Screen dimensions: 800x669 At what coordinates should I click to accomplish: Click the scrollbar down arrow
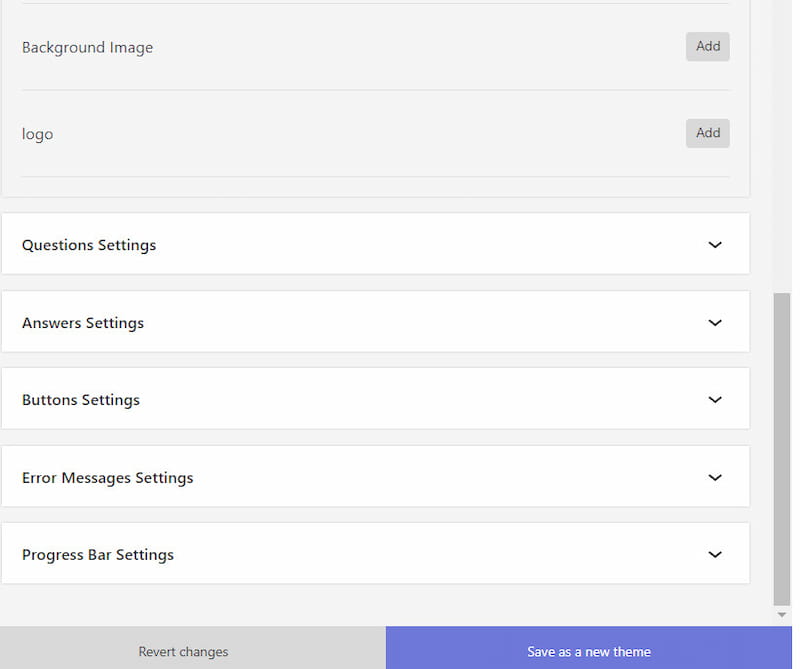pos(782,615)
